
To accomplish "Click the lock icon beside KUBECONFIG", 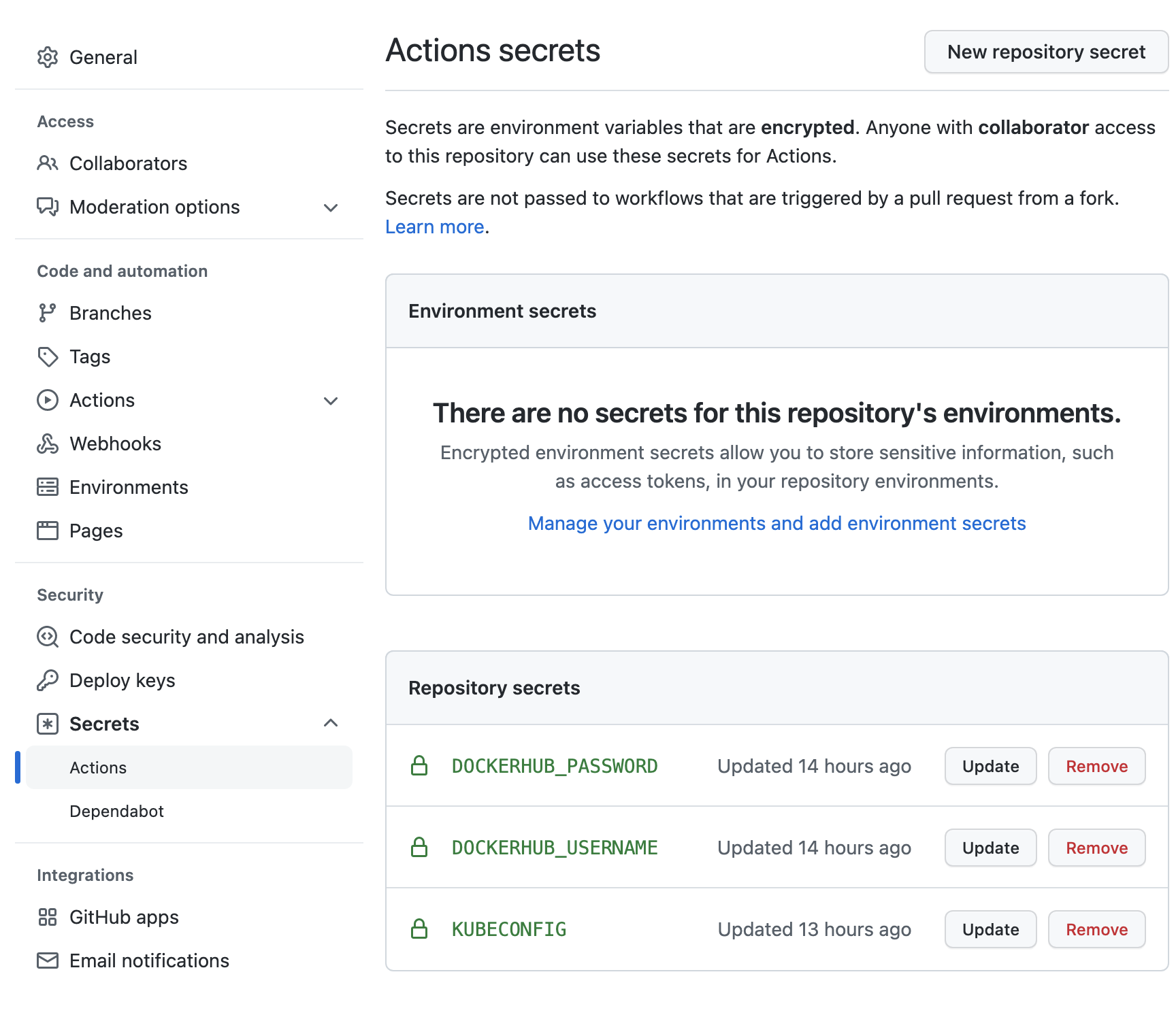I will [419, 929].
